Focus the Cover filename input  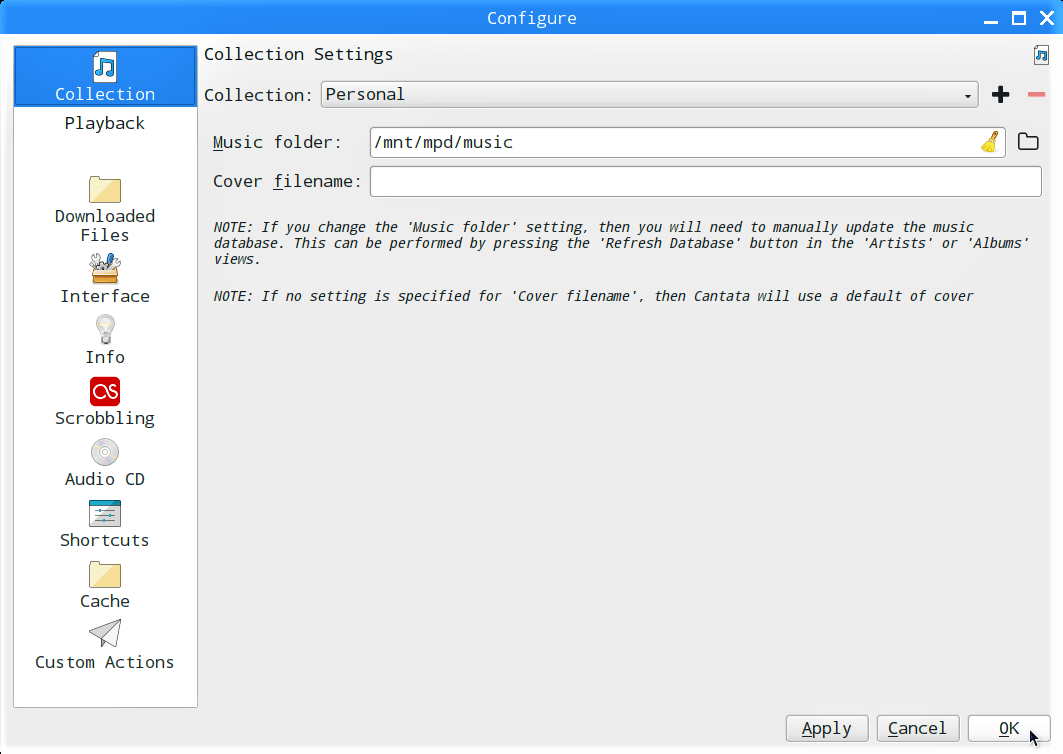[705, 182]
